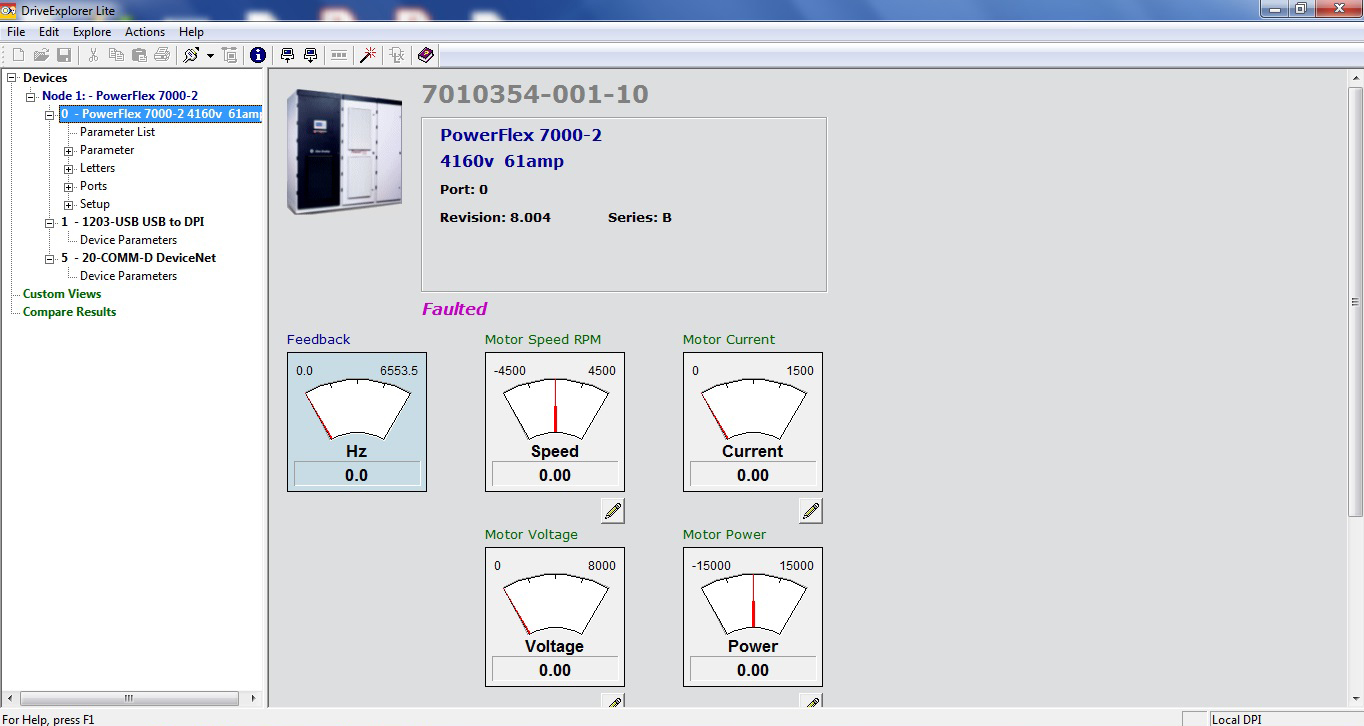Click the Faulted status text
This screenshot has width=1364, height=726.
(454, 309)
